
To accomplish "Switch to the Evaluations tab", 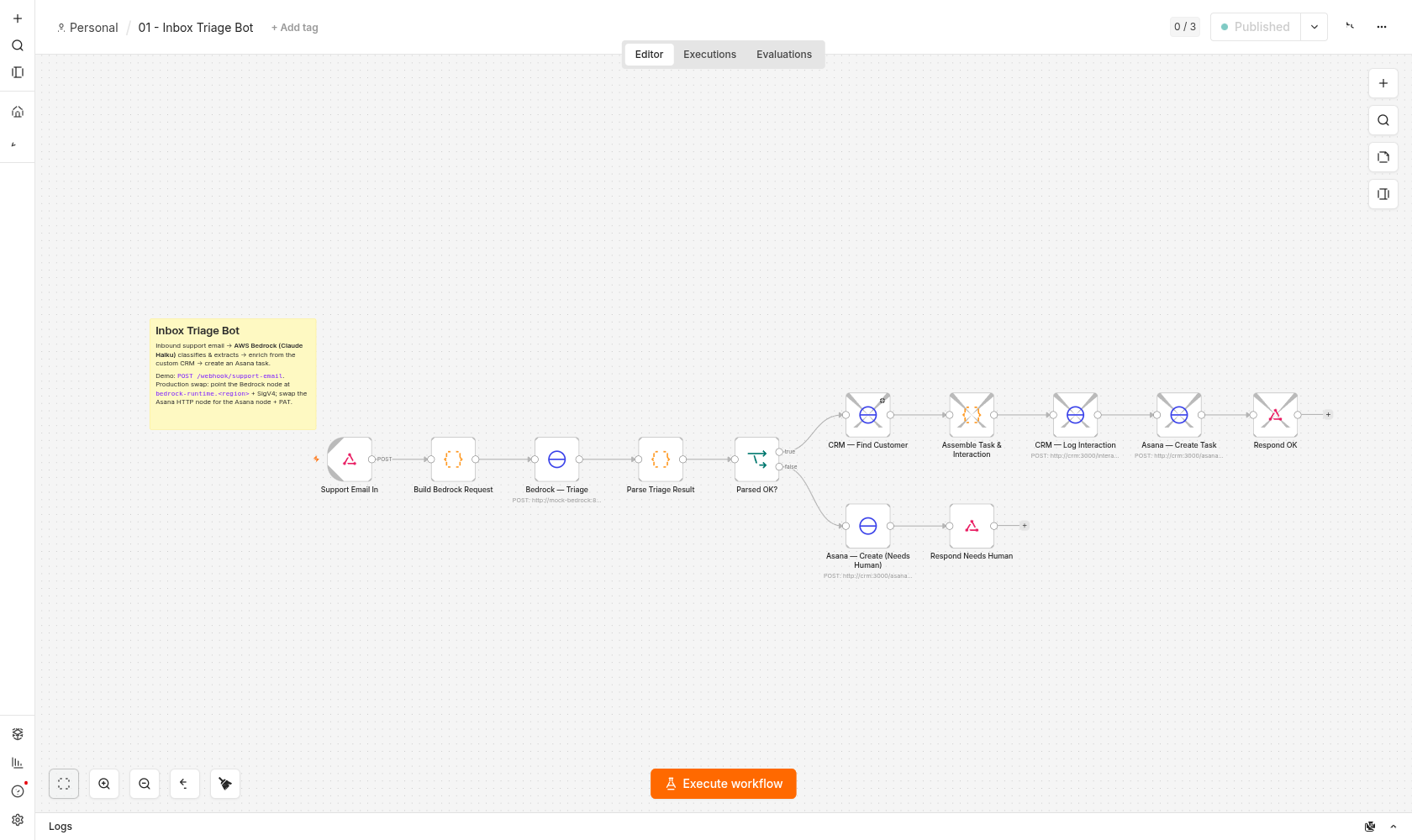I will pyautogui.click(x=784, y=55).
